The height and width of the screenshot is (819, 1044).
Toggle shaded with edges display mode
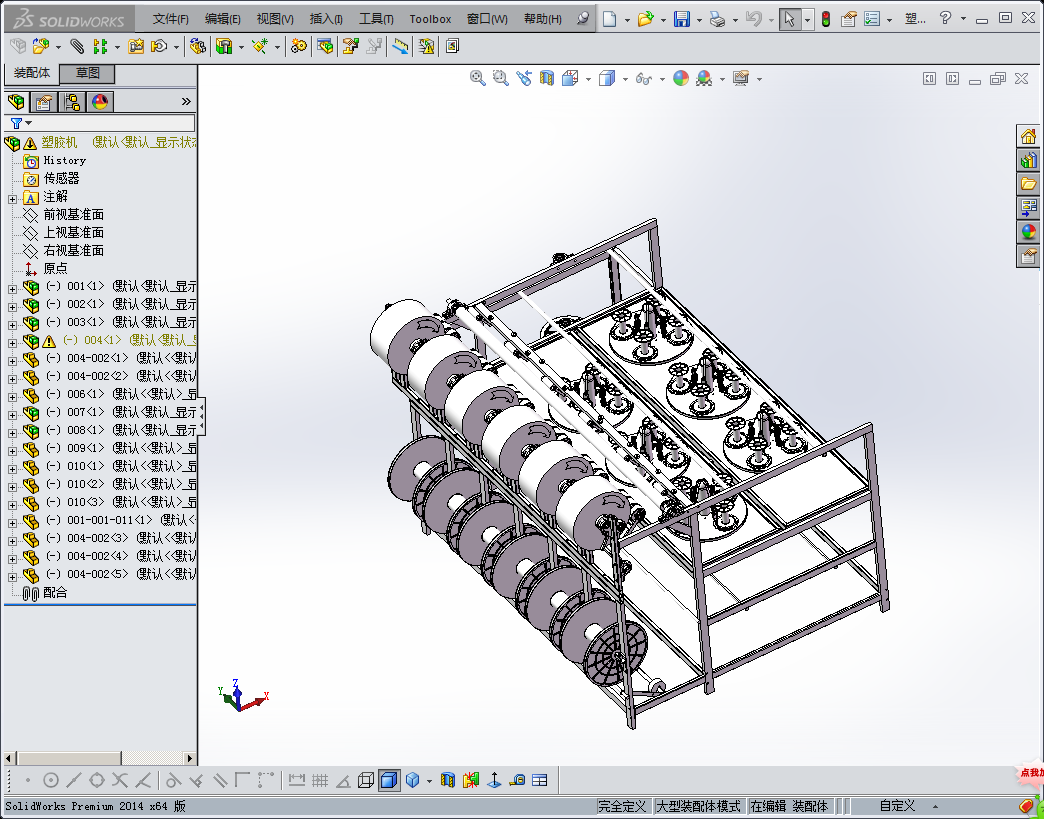389,780
